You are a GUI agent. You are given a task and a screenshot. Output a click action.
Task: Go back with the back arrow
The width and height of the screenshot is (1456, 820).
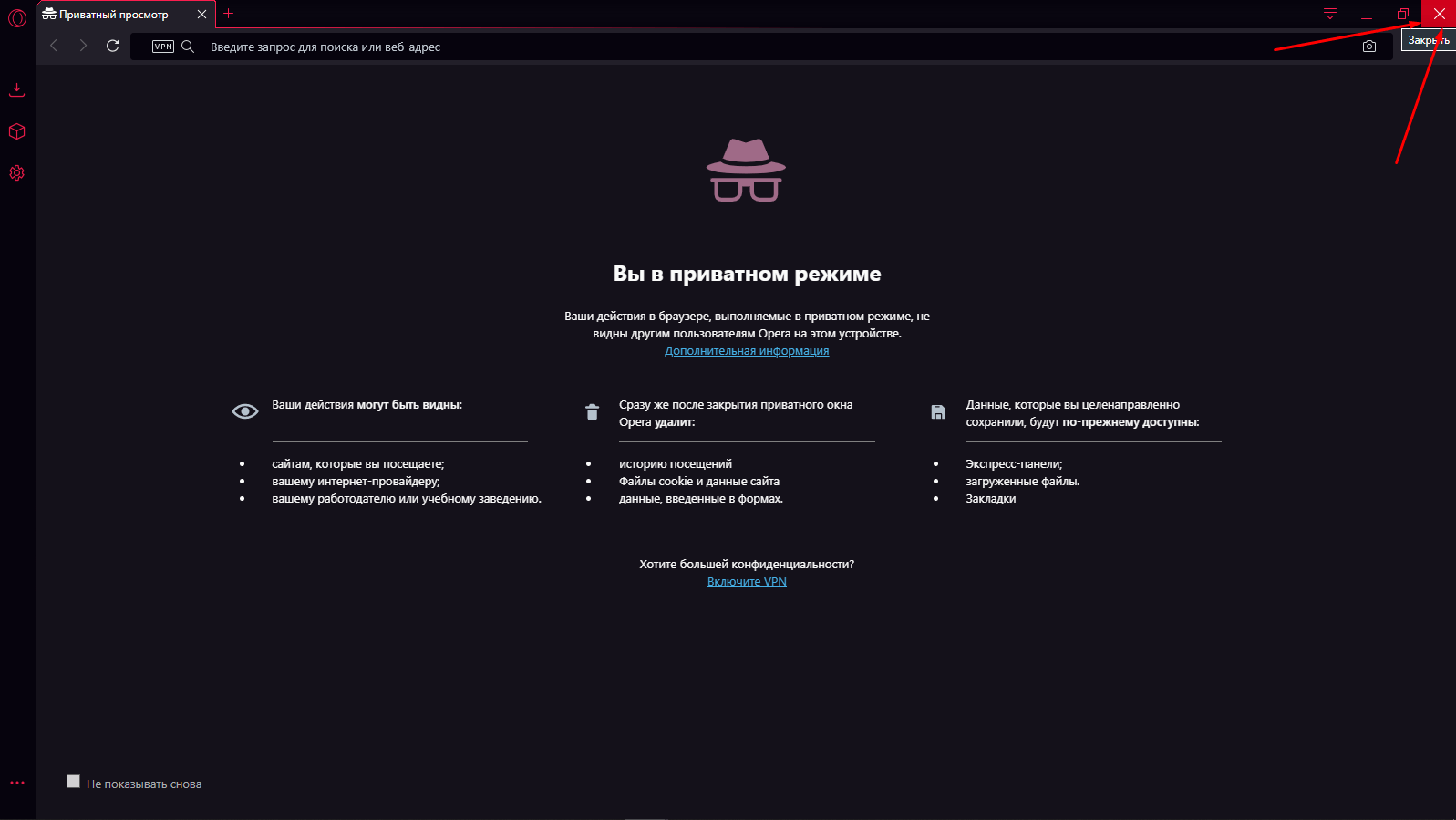54,46
